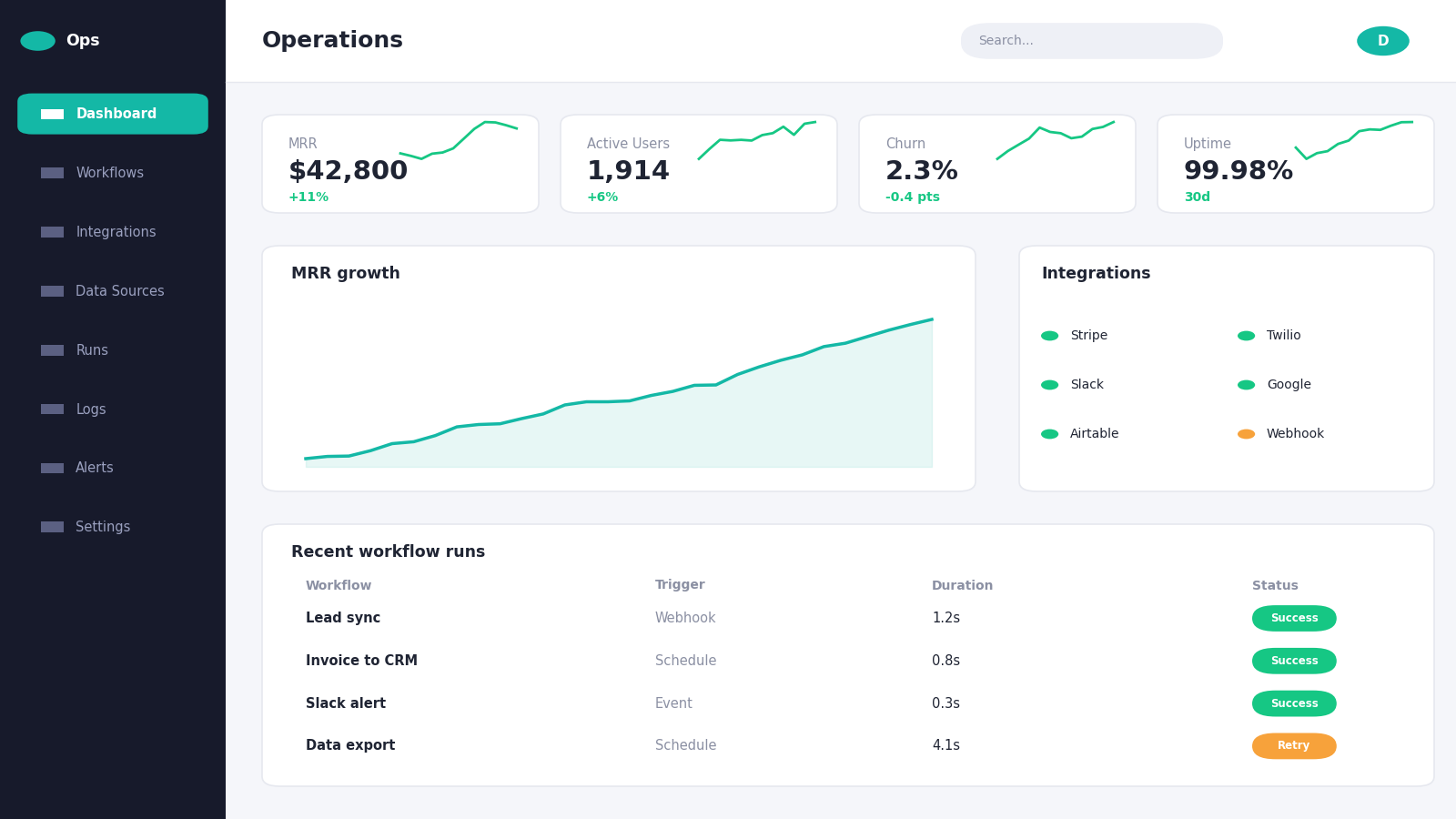Viewport: 1456px width, 819px height.
Task: Click the Data Sources sidebar icon
Action: (x=52, y=291)
